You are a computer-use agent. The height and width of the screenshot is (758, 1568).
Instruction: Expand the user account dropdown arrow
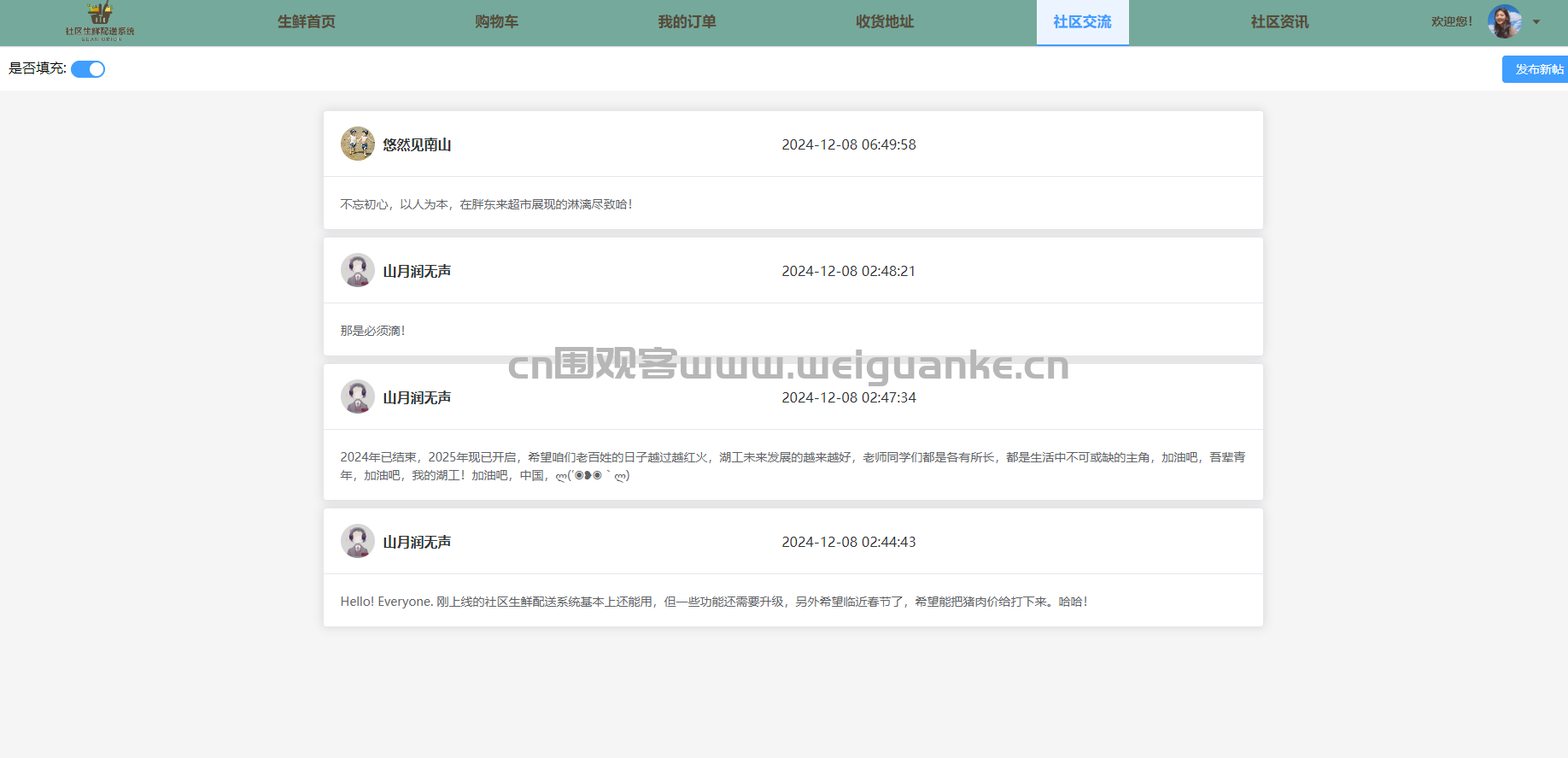coord(1536,22)
